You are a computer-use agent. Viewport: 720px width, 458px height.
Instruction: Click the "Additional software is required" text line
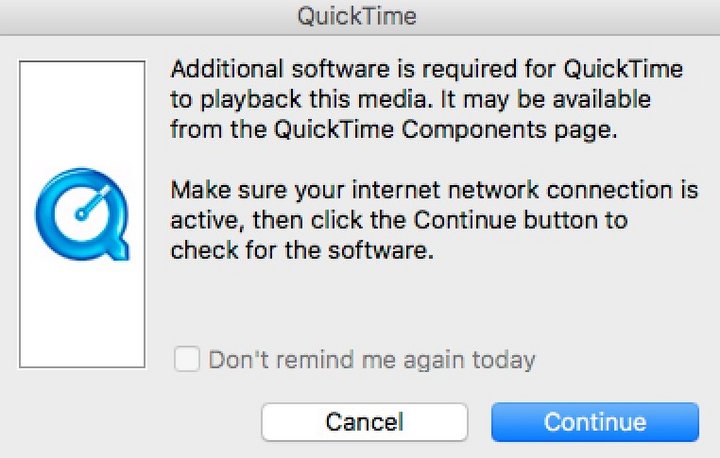point(427,69)
